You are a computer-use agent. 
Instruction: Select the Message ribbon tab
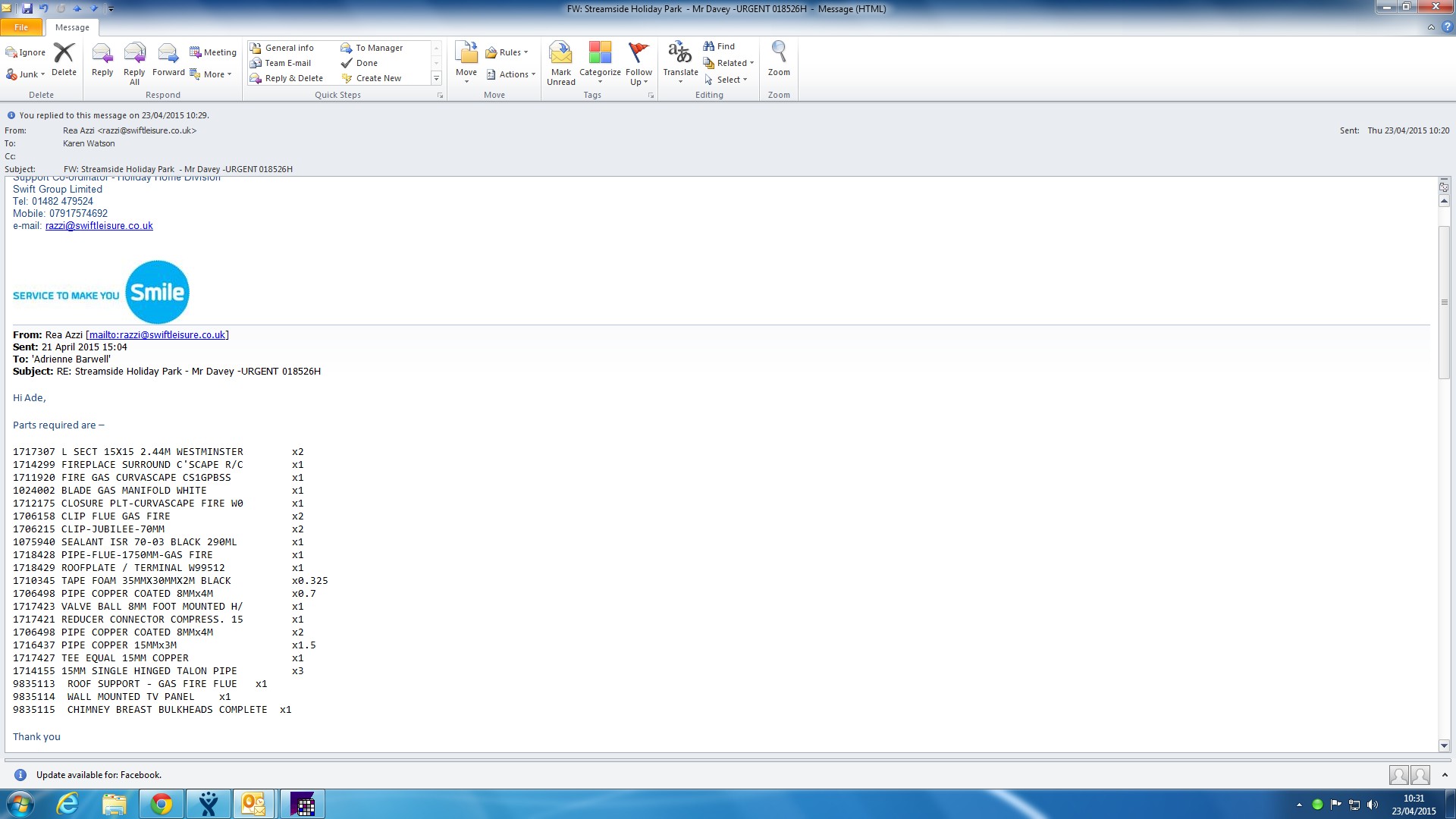pos(72,27)
